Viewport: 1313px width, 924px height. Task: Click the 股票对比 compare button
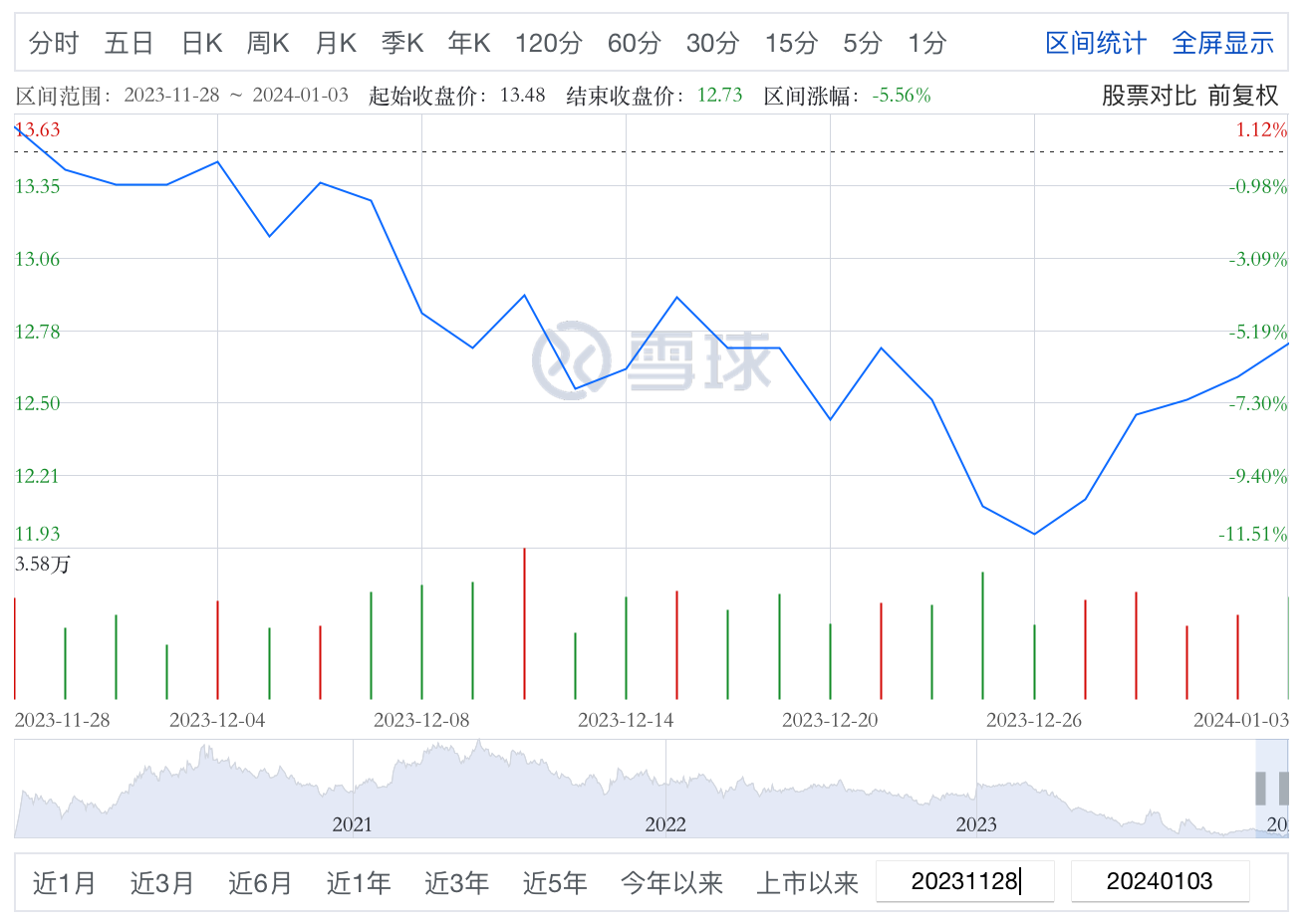pos(1148,96)
